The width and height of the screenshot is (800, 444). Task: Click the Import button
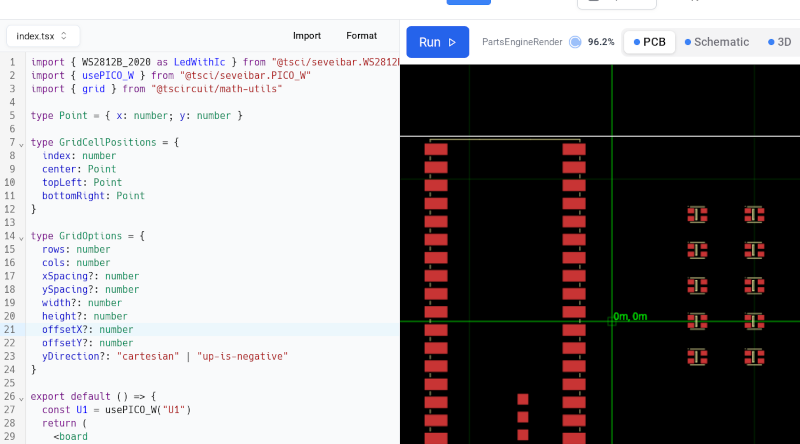tap(307, 36)
